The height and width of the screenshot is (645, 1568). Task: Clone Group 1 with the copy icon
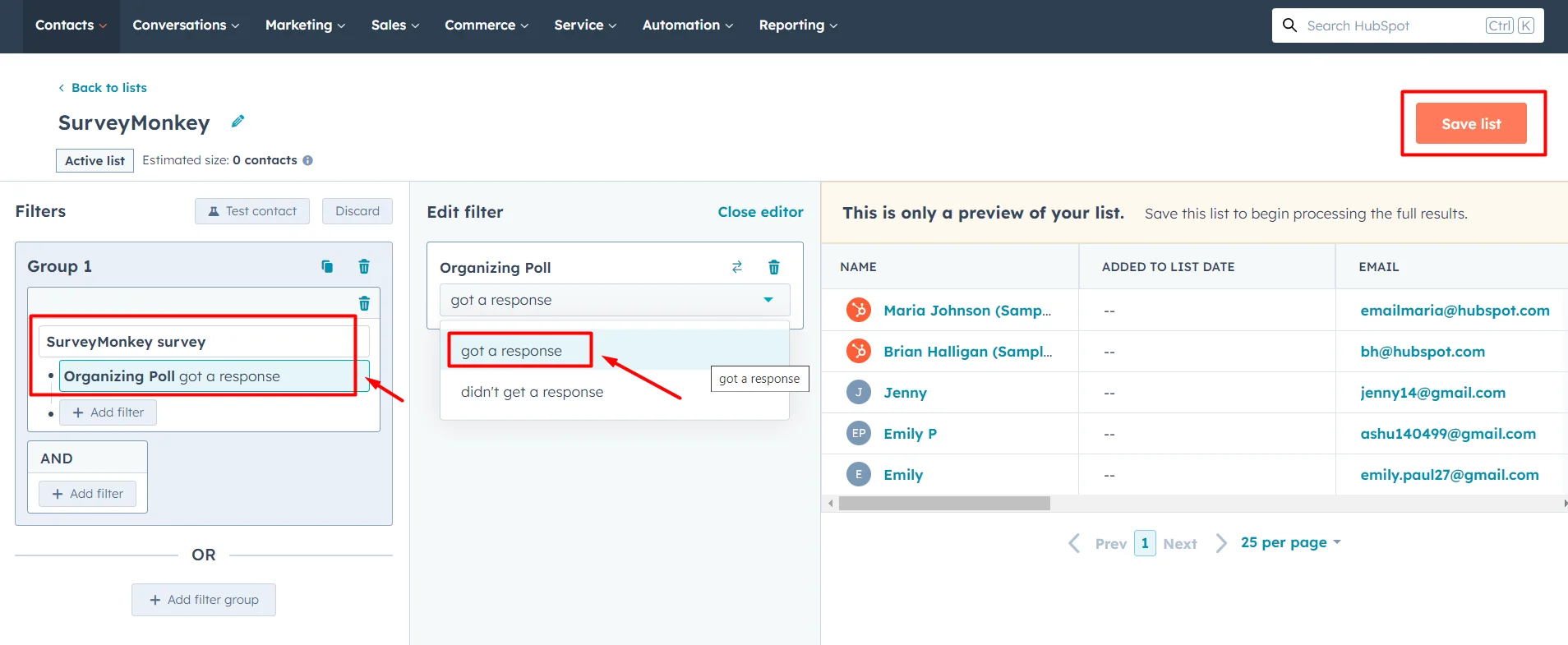[327, 266]
